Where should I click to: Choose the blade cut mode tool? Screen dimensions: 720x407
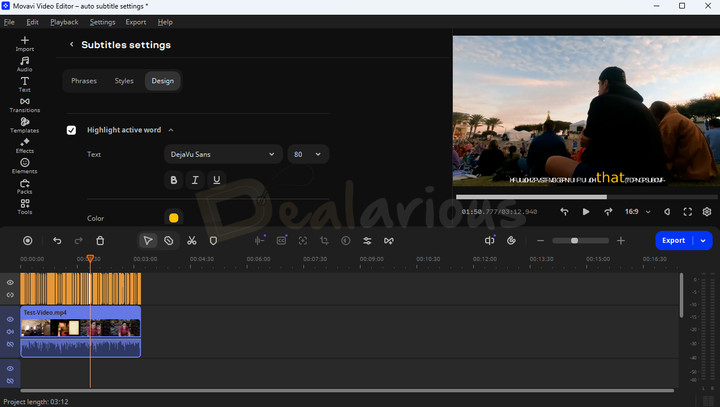click(169, 241)
